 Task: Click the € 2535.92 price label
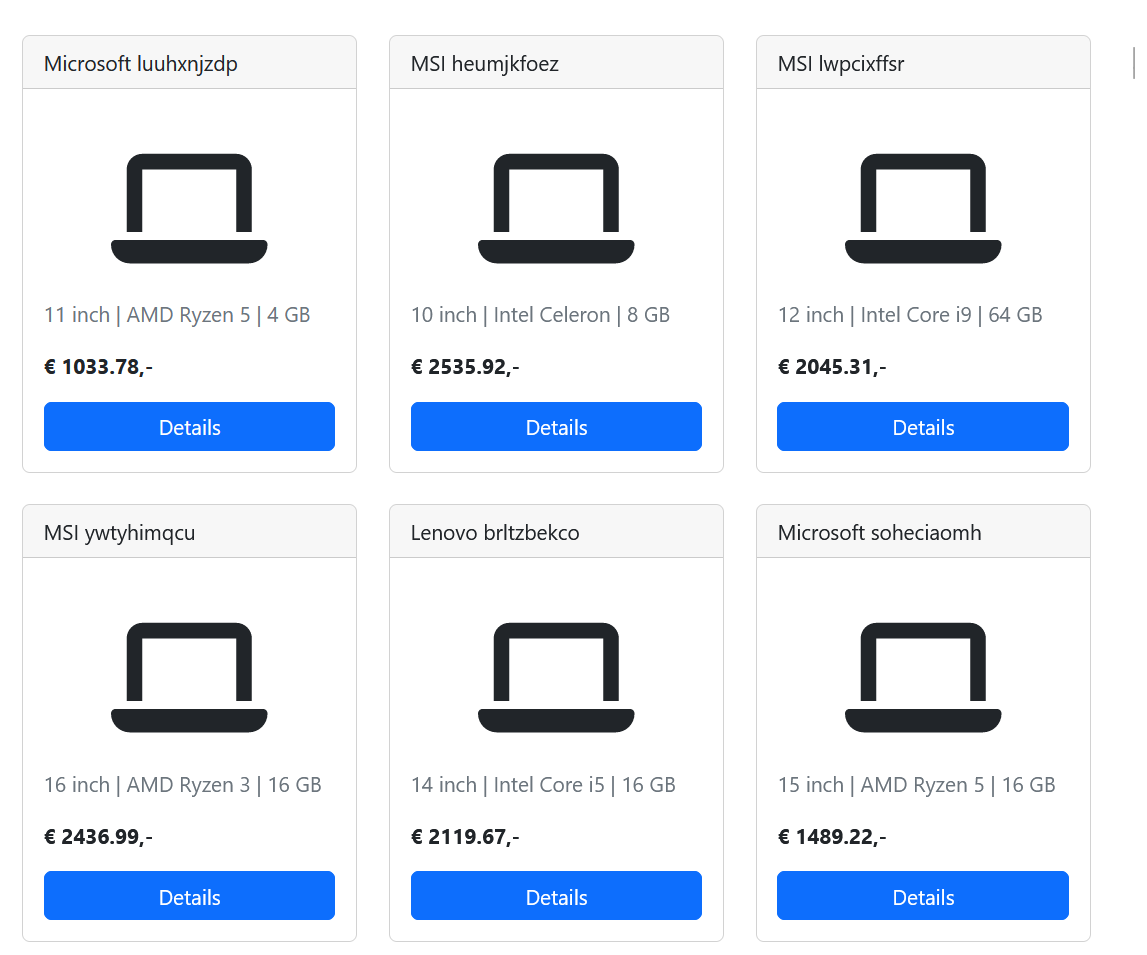(x=465, y=367)
